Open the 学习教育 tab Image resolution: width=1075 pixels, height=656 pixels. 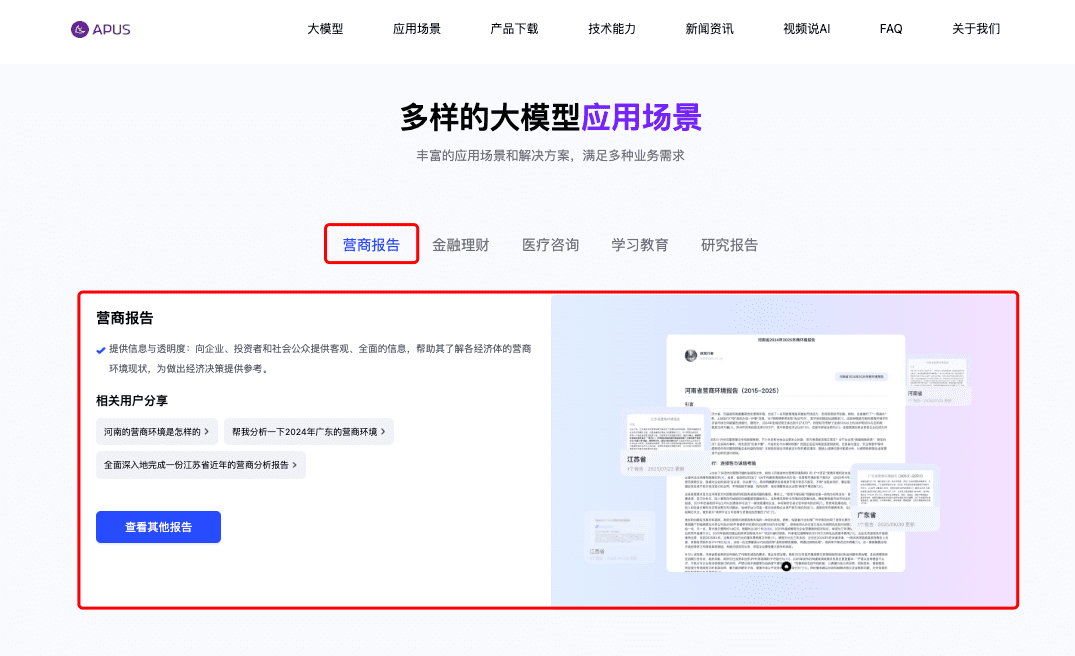point(640,244)
